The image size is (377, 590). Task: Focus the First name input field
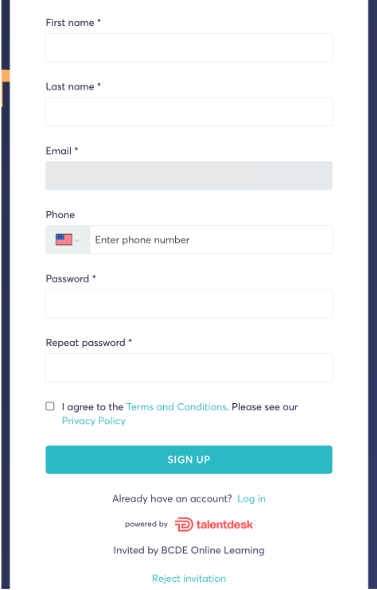coord(189,47)
